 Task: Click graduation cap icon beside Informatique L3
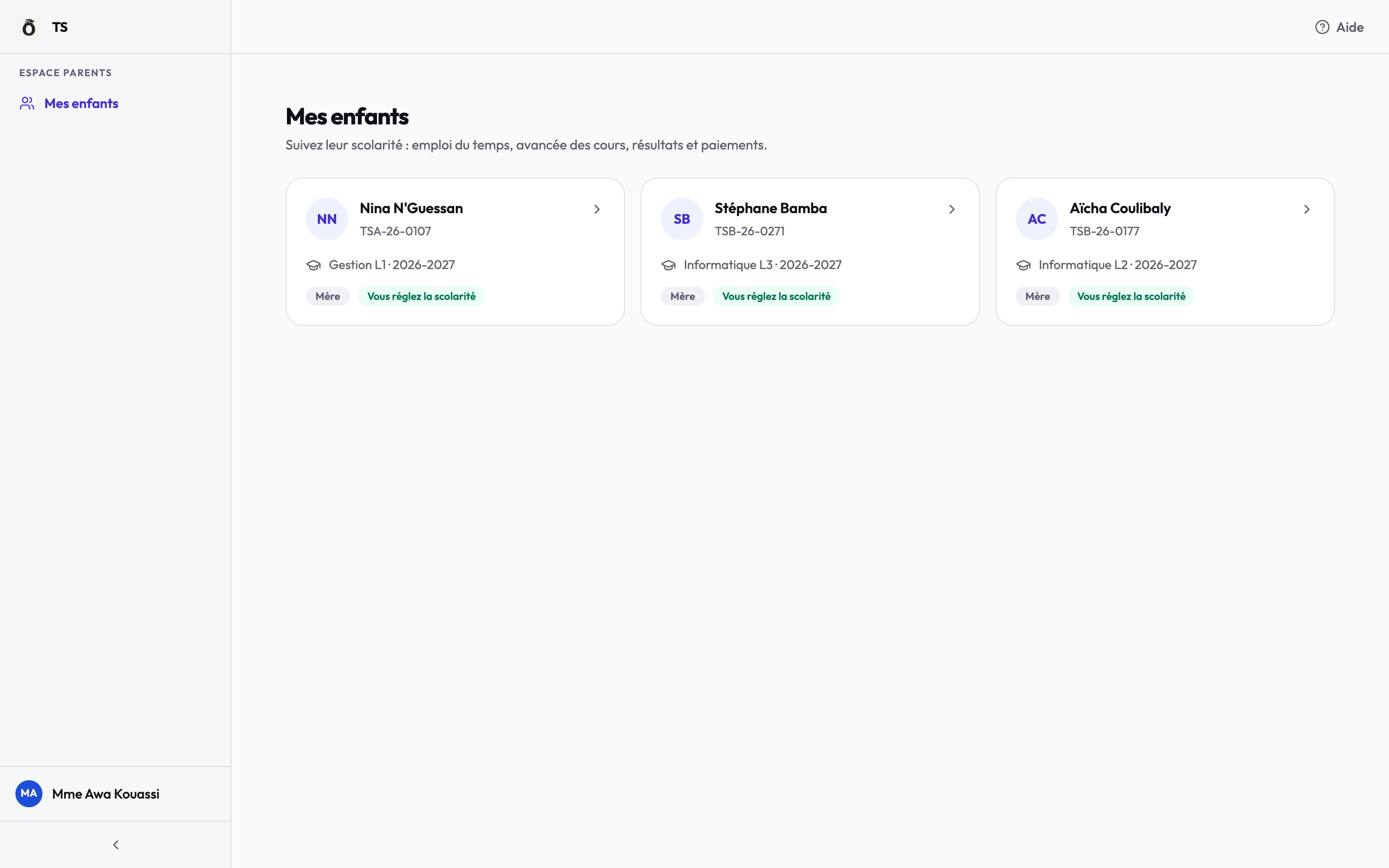[668, 265]
